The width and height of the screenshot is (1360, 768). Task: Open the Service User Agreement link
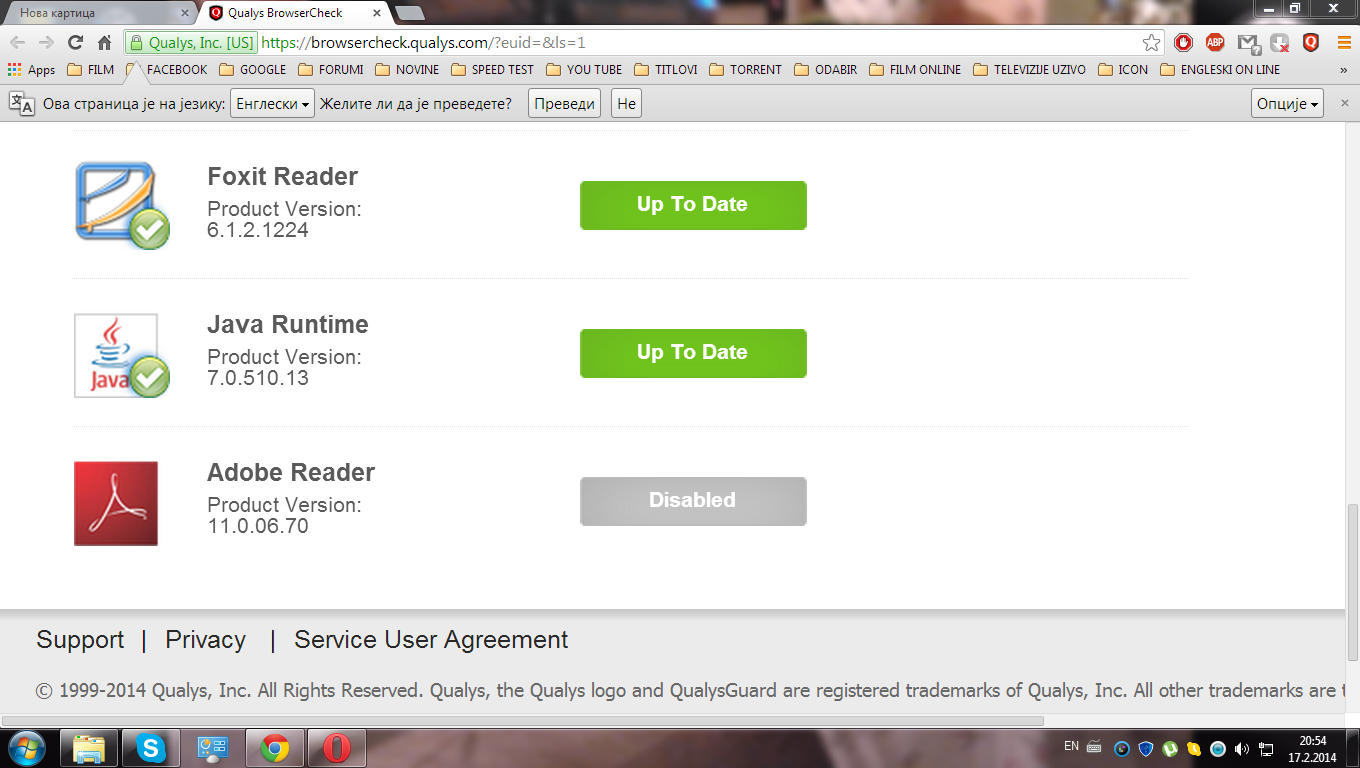click(x=431, y=640)
